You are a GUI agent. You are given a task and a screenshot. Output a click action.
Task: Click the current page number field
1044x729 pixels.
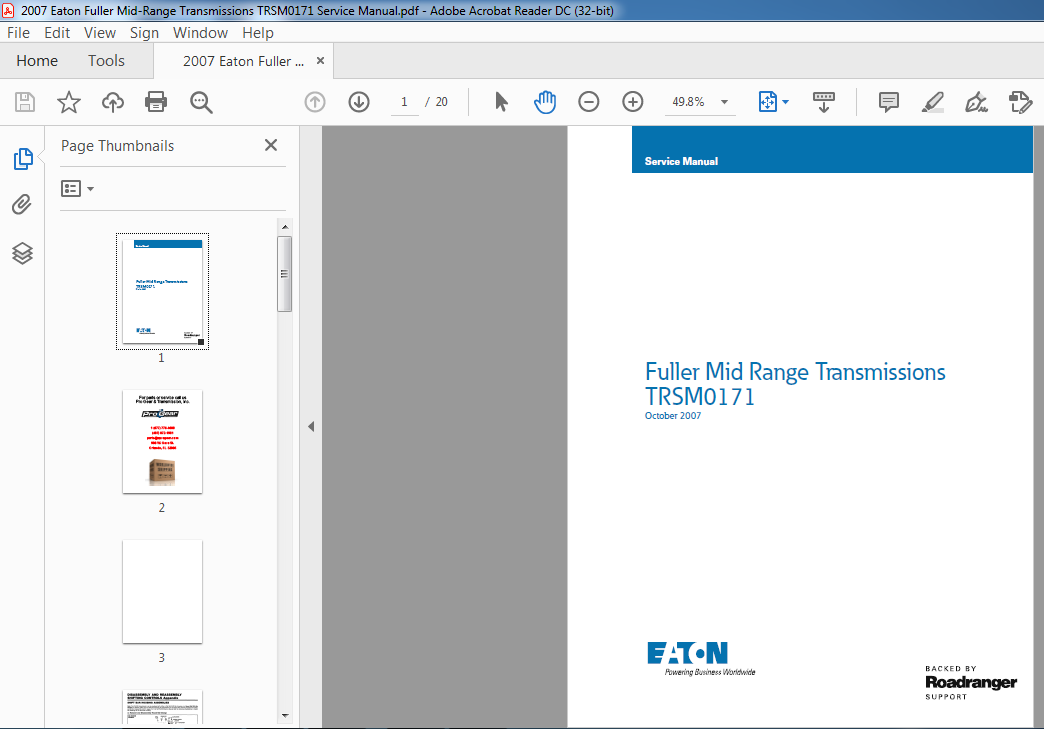click(x=404, y=102)
